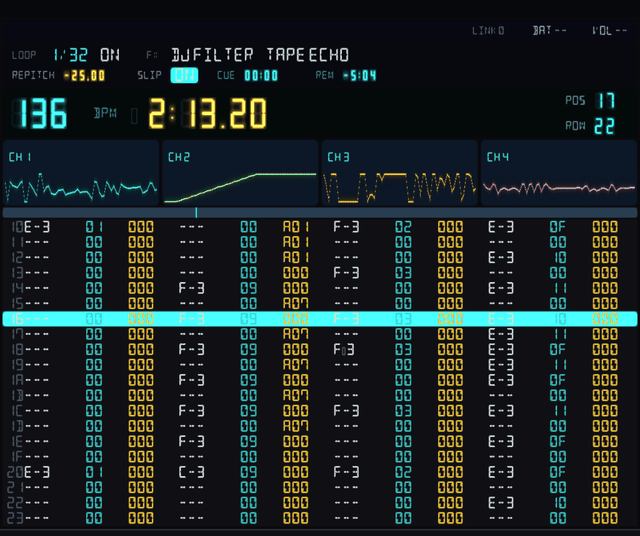Click row number 23 in pattern list

[15, 518]
